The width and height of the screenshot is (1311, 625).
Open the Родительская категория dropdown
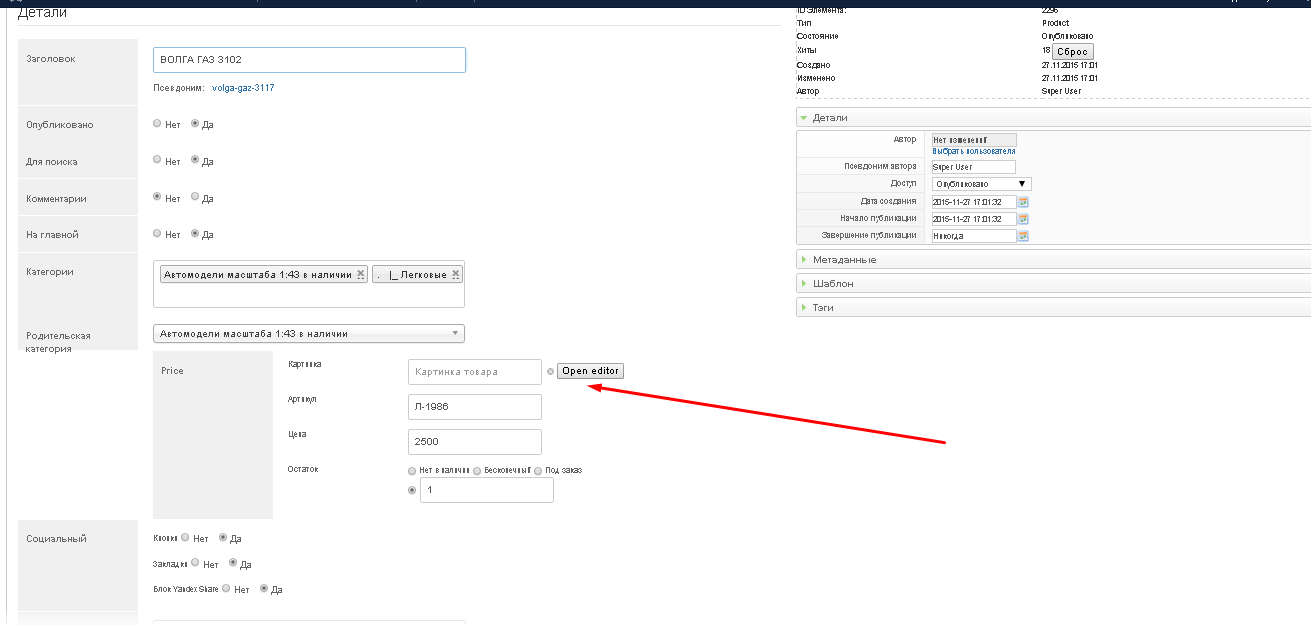point(308,334)
